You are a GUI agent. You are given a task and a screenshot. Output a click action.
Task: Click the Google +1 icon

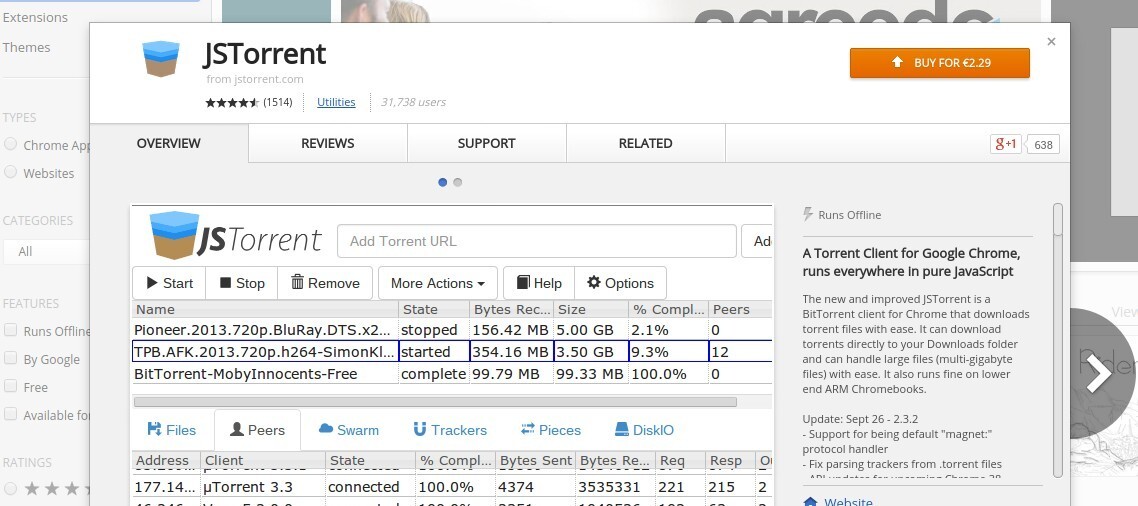tap(1005, 144)
